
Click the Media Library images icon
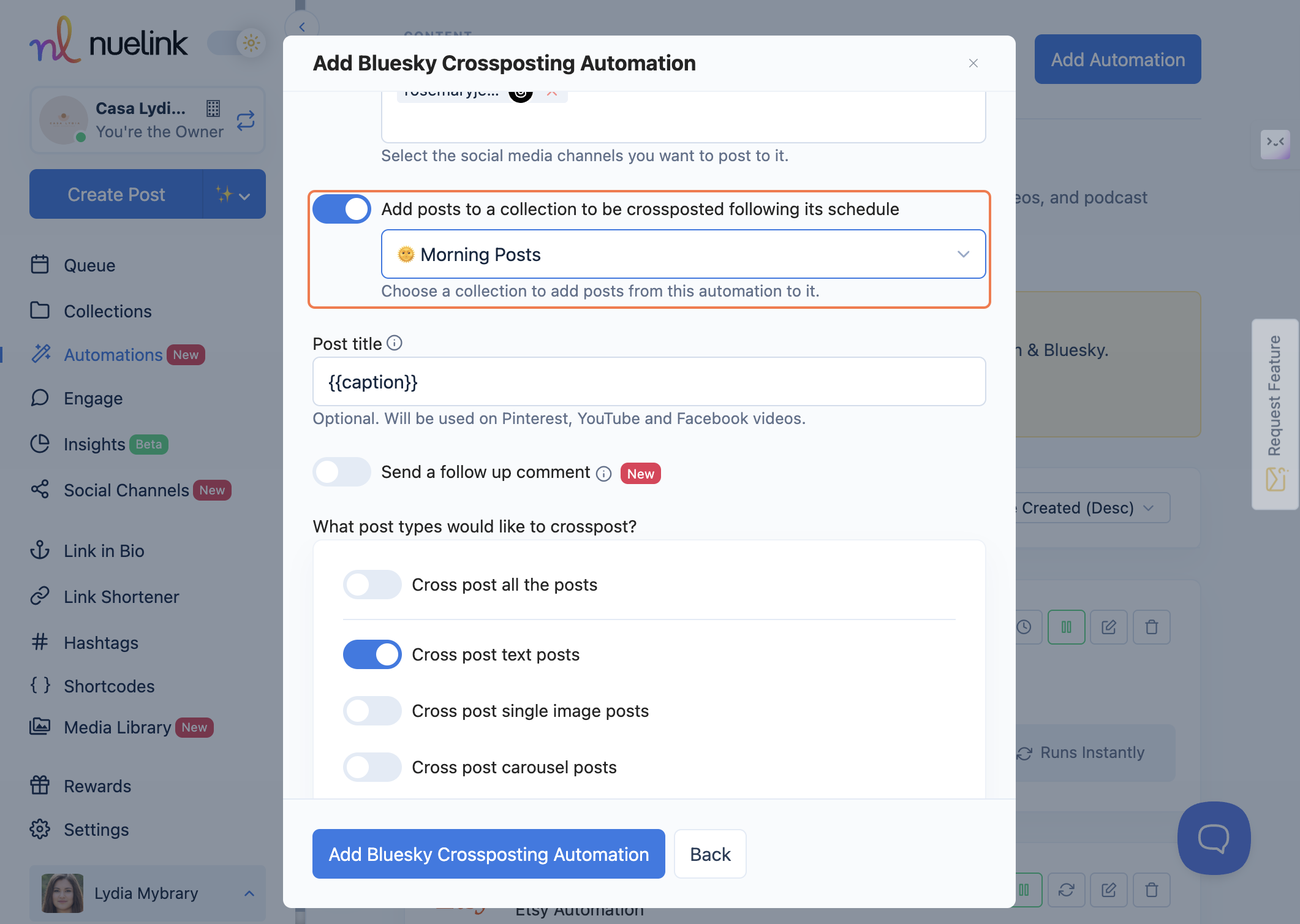pos(40,726)
